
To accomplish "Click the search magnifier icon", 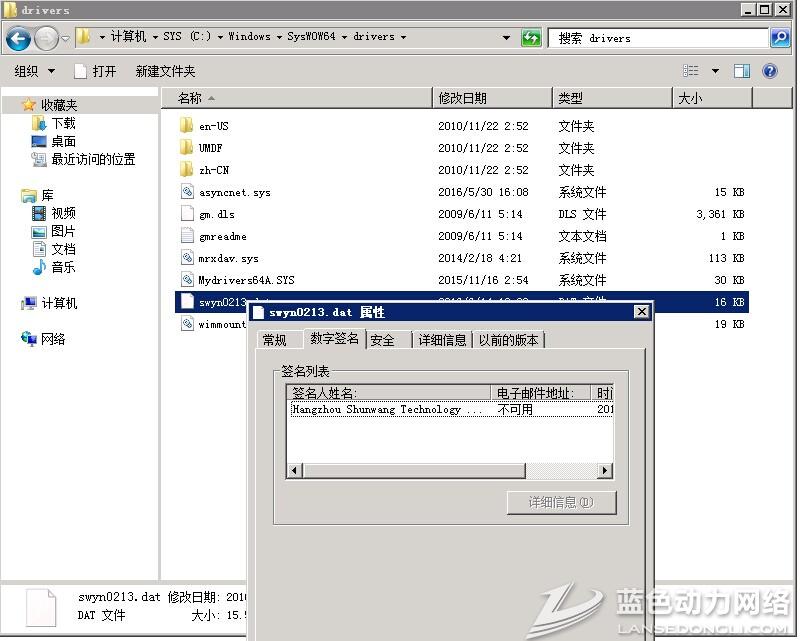I will pos(780,38).
